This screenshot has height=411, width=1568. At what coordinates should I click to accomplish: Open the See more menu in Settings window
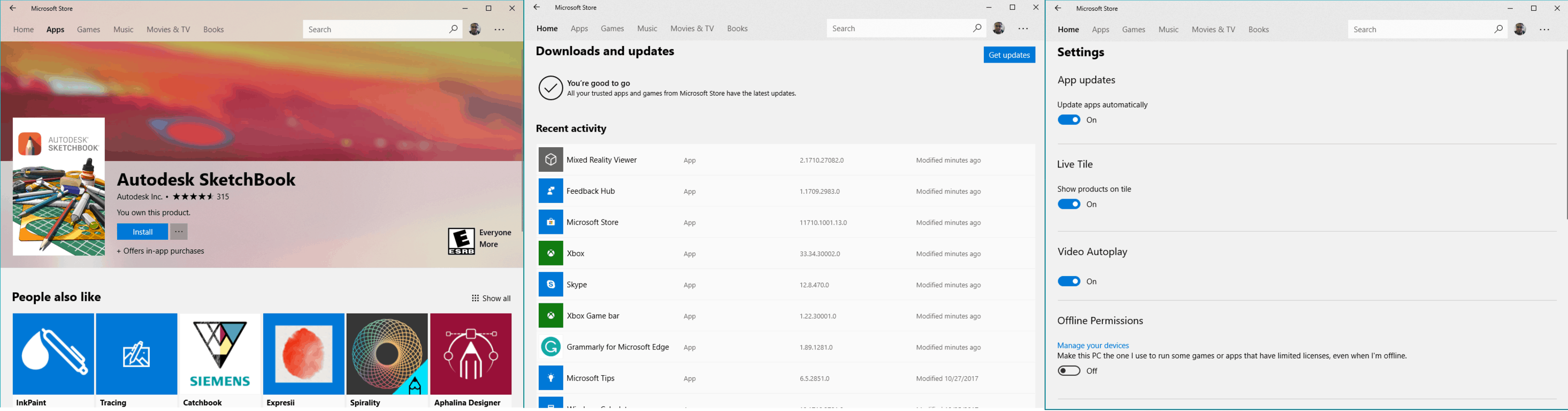pos(1544,30)
